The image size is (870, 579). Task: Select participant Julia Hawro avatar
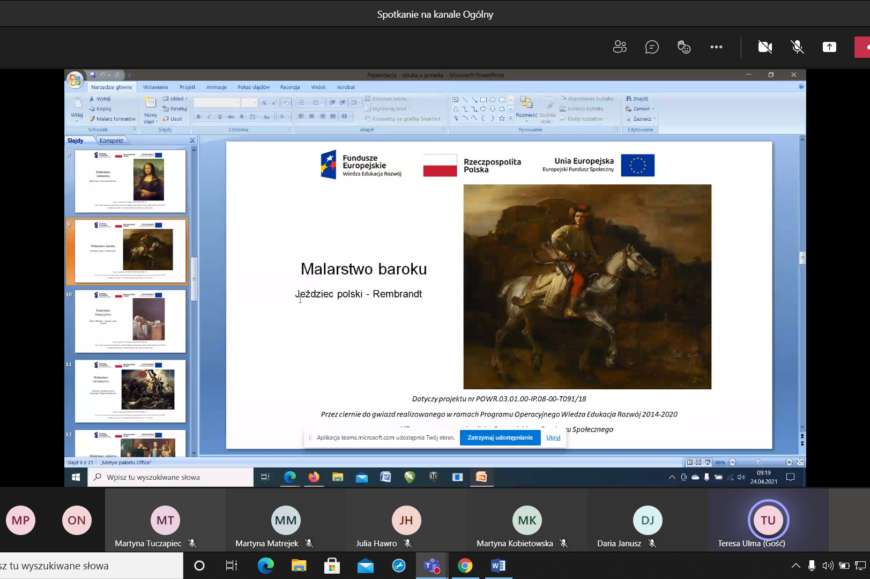pos(406,520)
